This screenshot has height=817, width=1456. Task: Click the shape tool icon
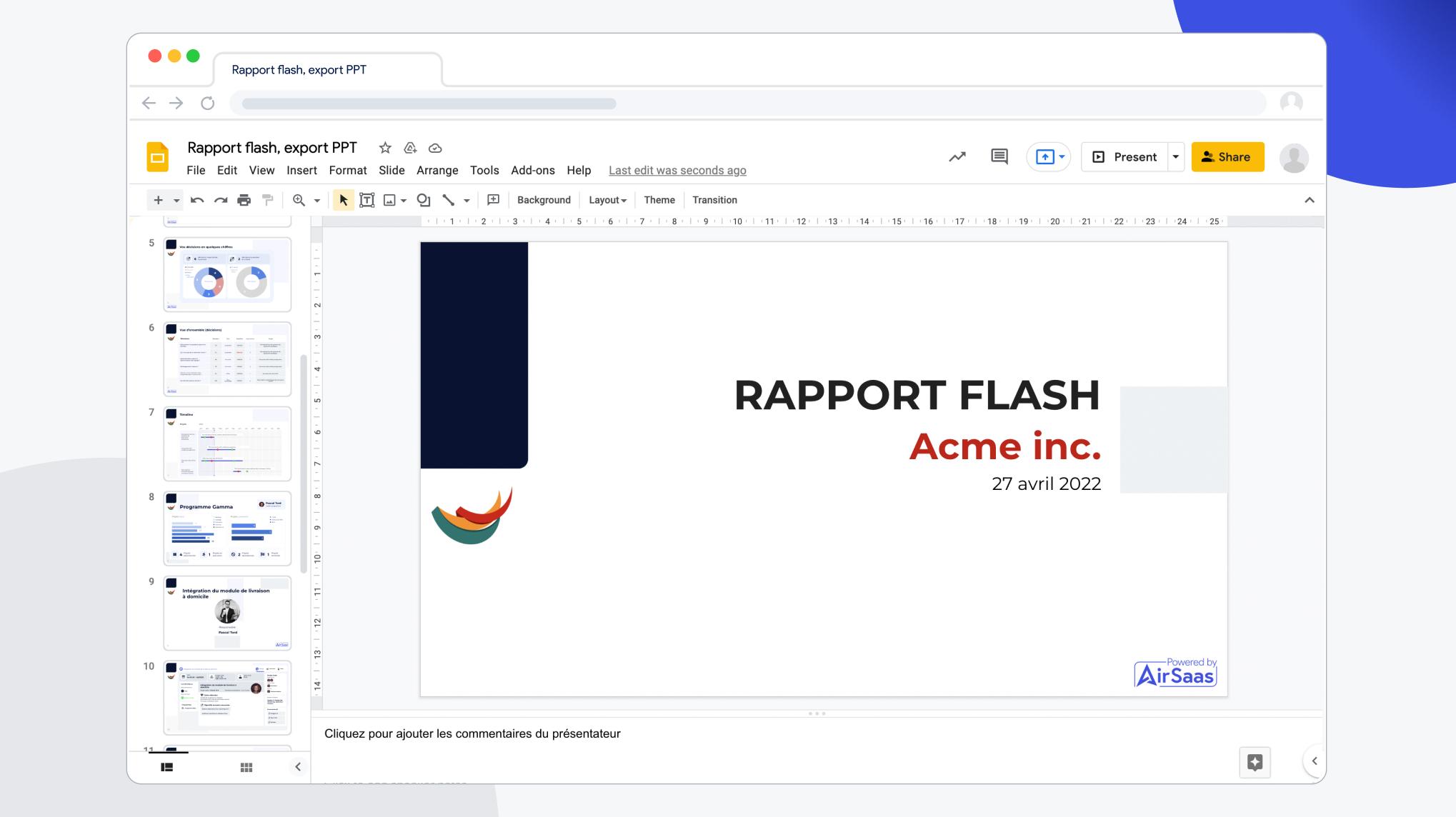point(423,200)
